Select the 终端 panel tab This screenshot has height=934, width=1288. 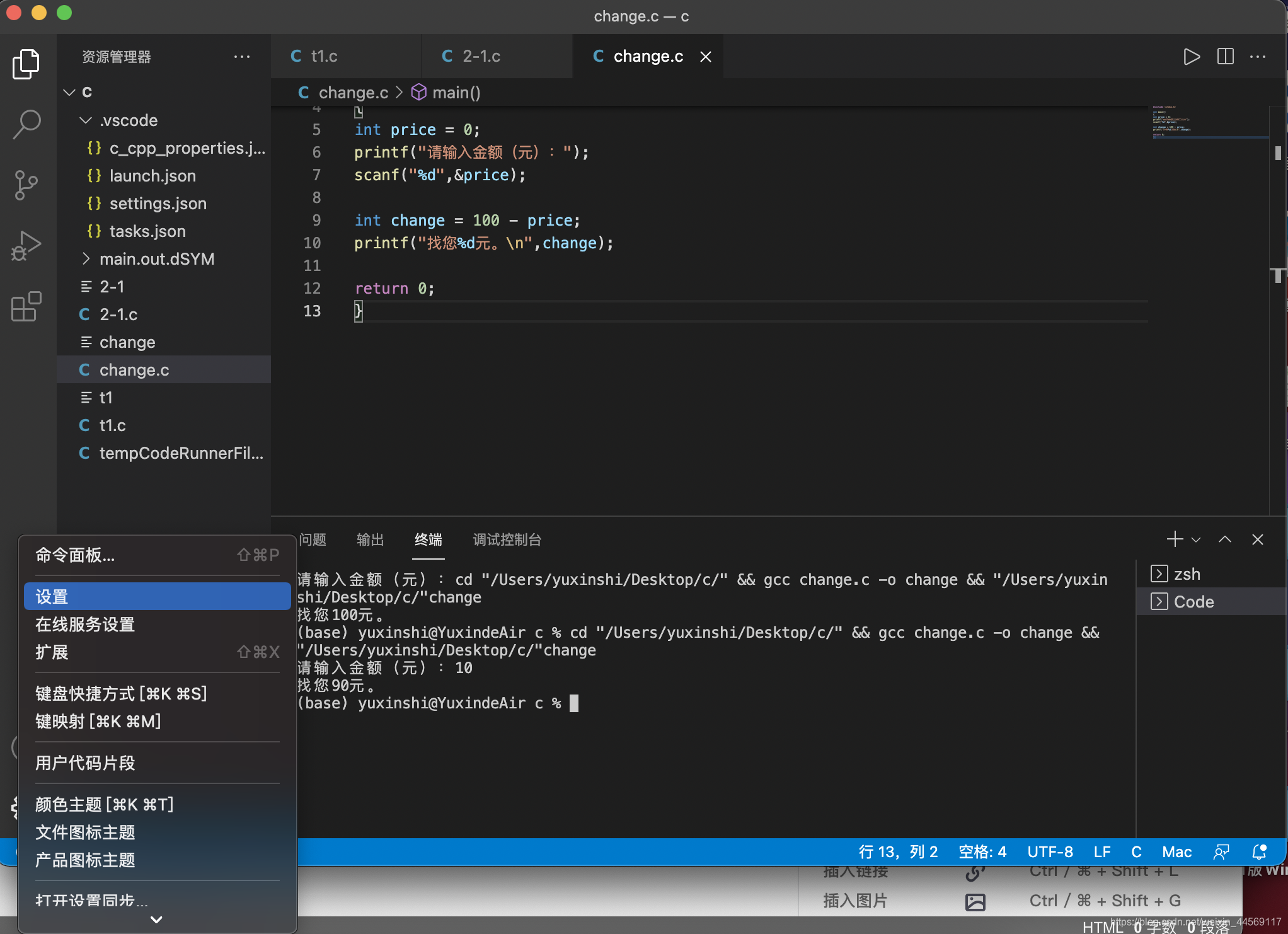[x=428, y=539]
